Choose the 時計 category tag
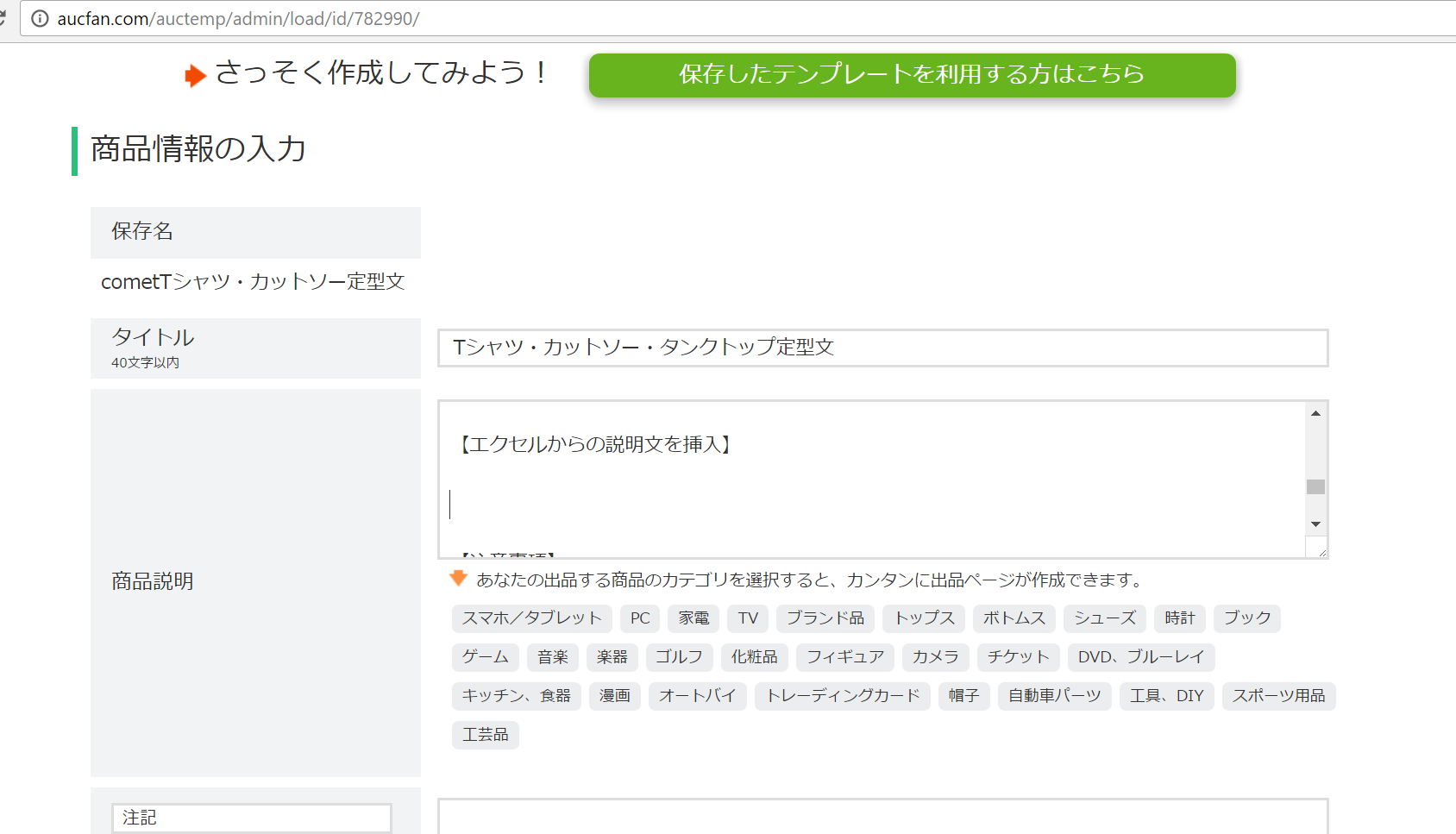 click(x=1180, y=618)
